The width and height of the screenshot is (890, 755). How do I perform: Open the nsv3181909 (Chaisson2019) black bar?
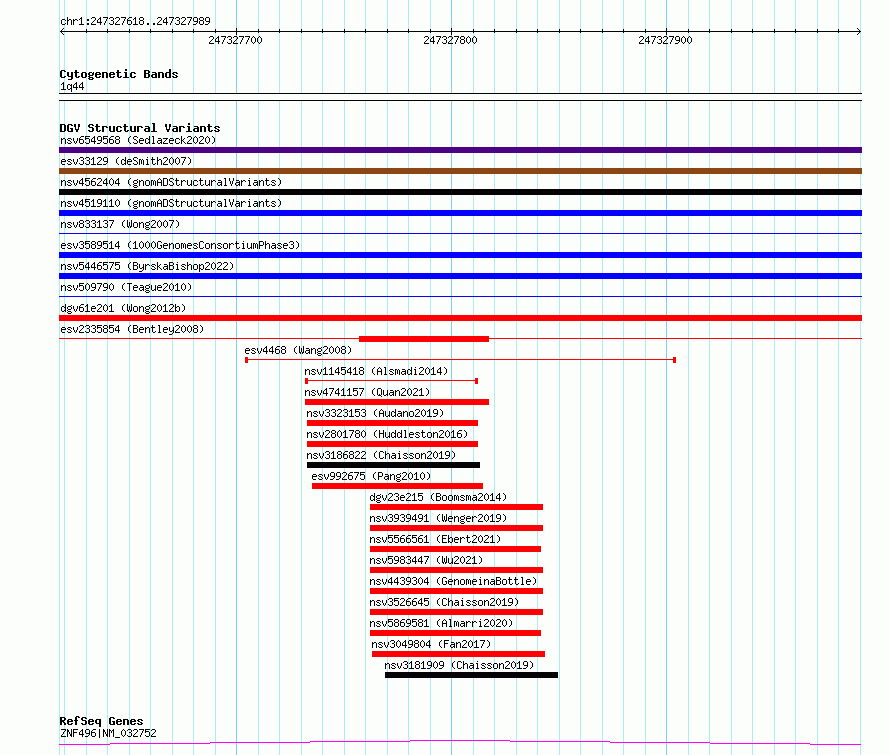pos(471,675)
